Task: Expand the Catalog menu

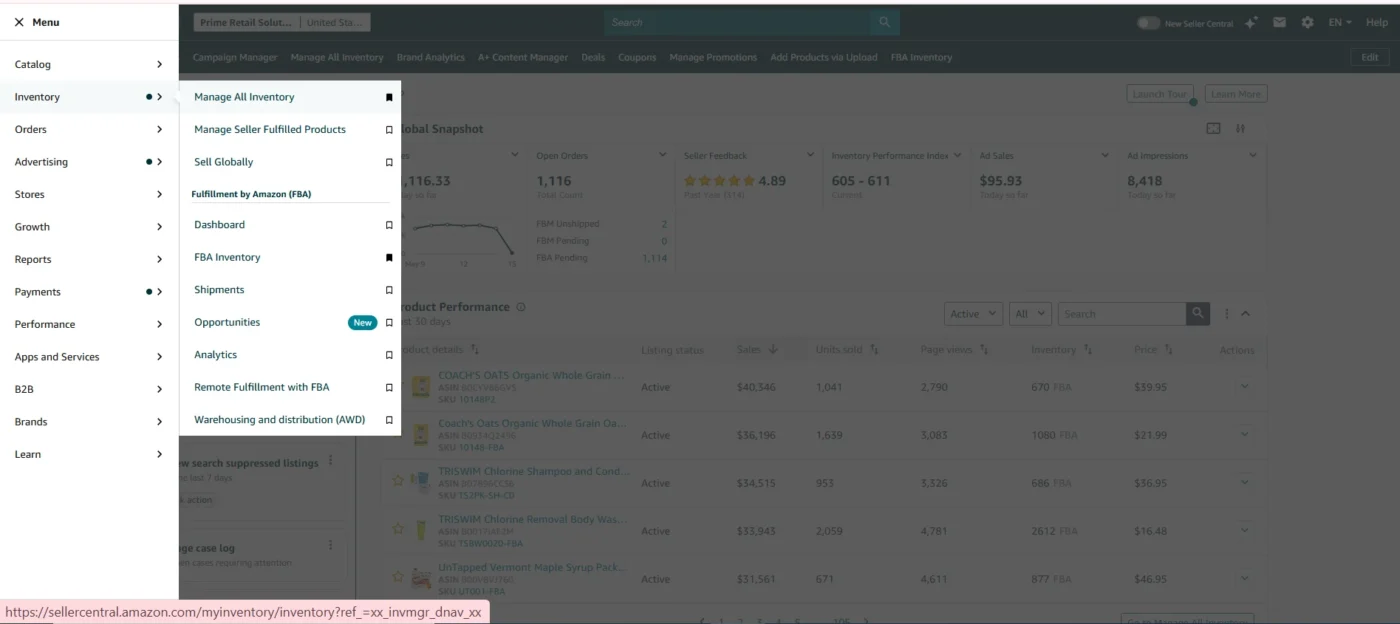Action: 89,64
